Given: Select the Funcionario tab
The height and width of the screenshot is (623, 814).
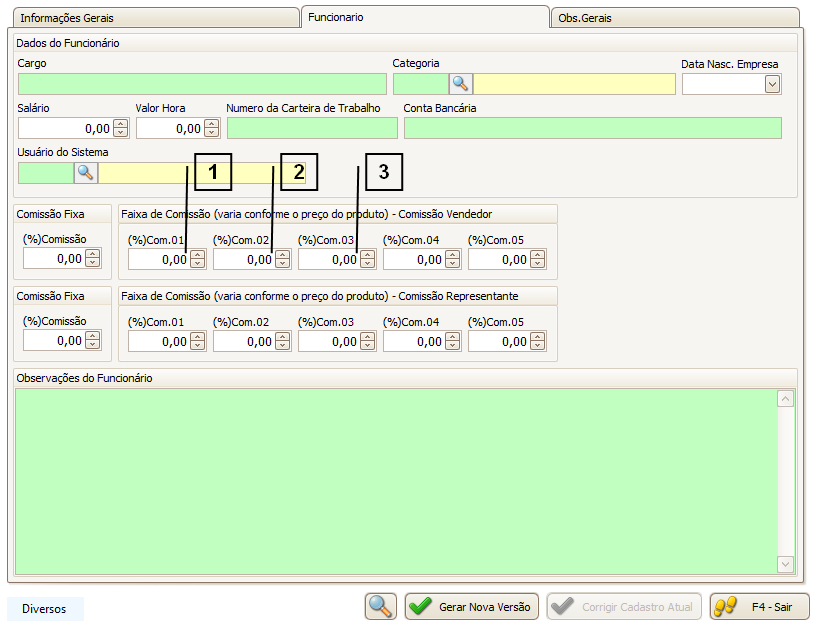Looking at the screenshot, I should click(x=336, y=17).
